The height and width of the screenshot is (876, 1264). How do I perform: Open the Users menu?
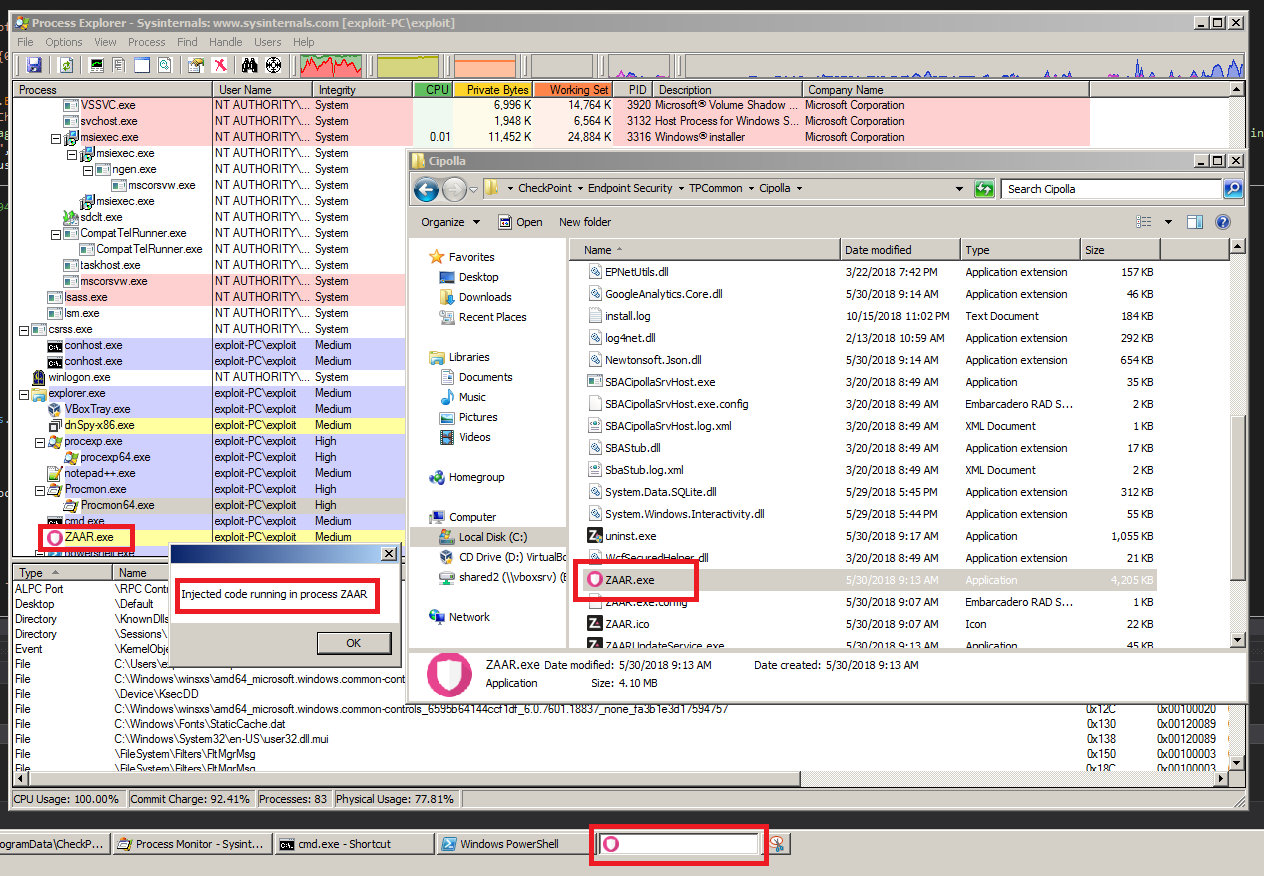coord(267,42)
